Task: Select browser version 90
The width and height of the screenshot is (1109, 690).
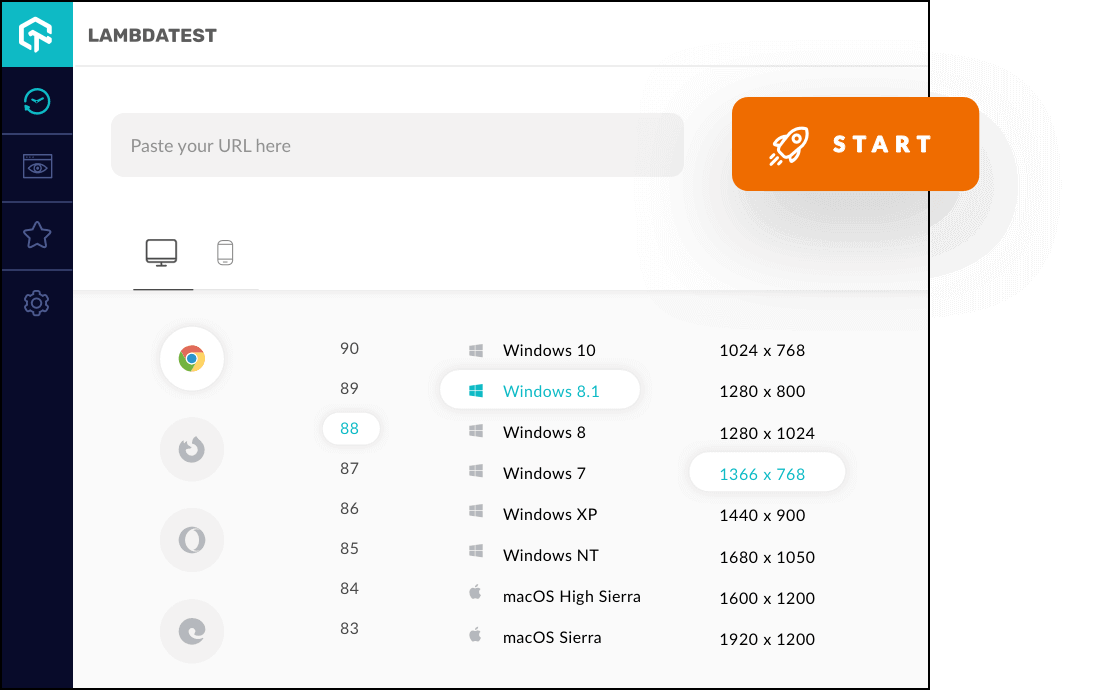Action: (x=349, y=348)
